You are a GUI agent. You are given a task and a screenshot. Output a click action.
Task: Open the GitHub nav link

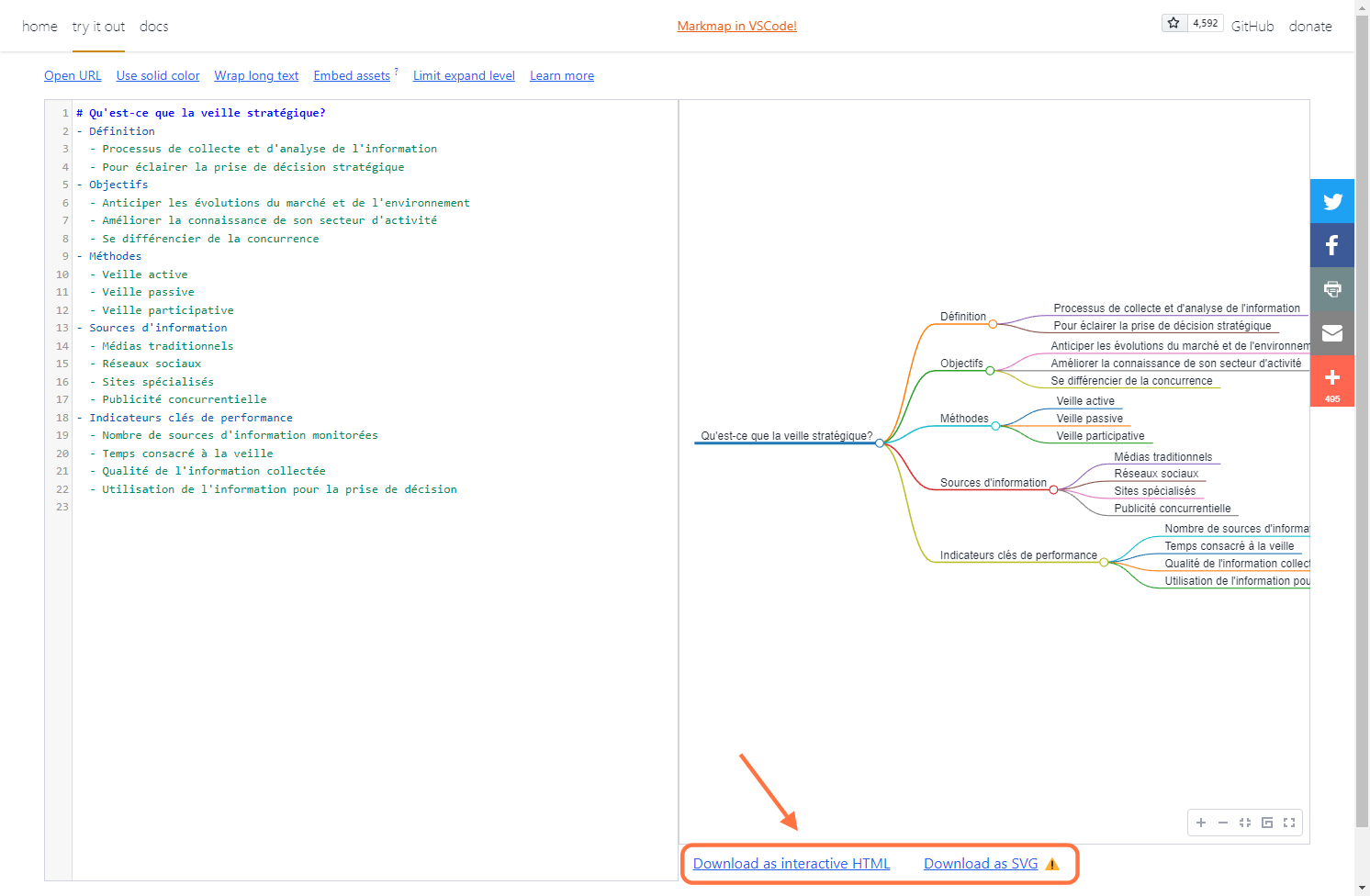point(1252,27)
